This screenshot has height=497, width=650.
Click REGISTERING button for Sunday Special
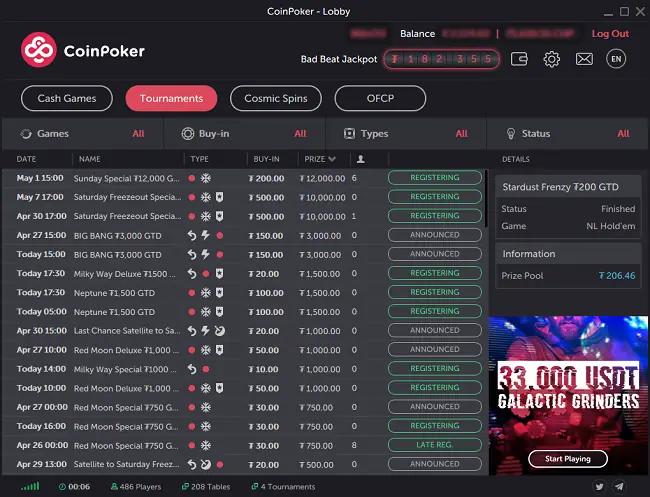[x=435, y=177]
